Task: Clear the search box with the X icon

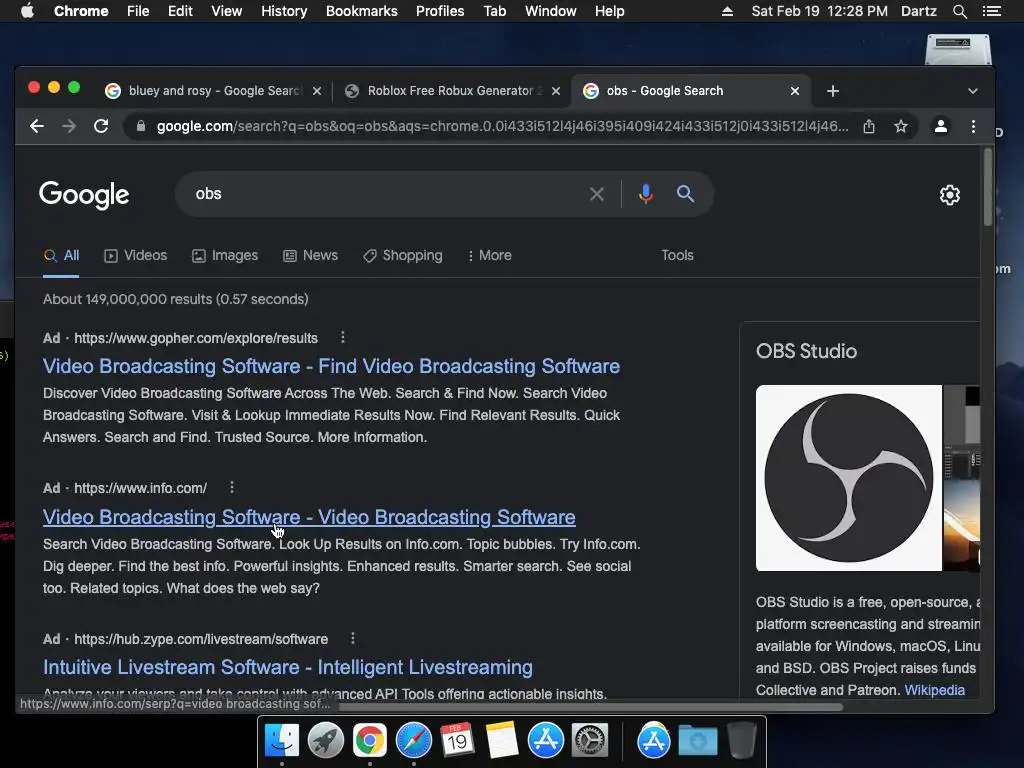Action: tap(596, 194)
